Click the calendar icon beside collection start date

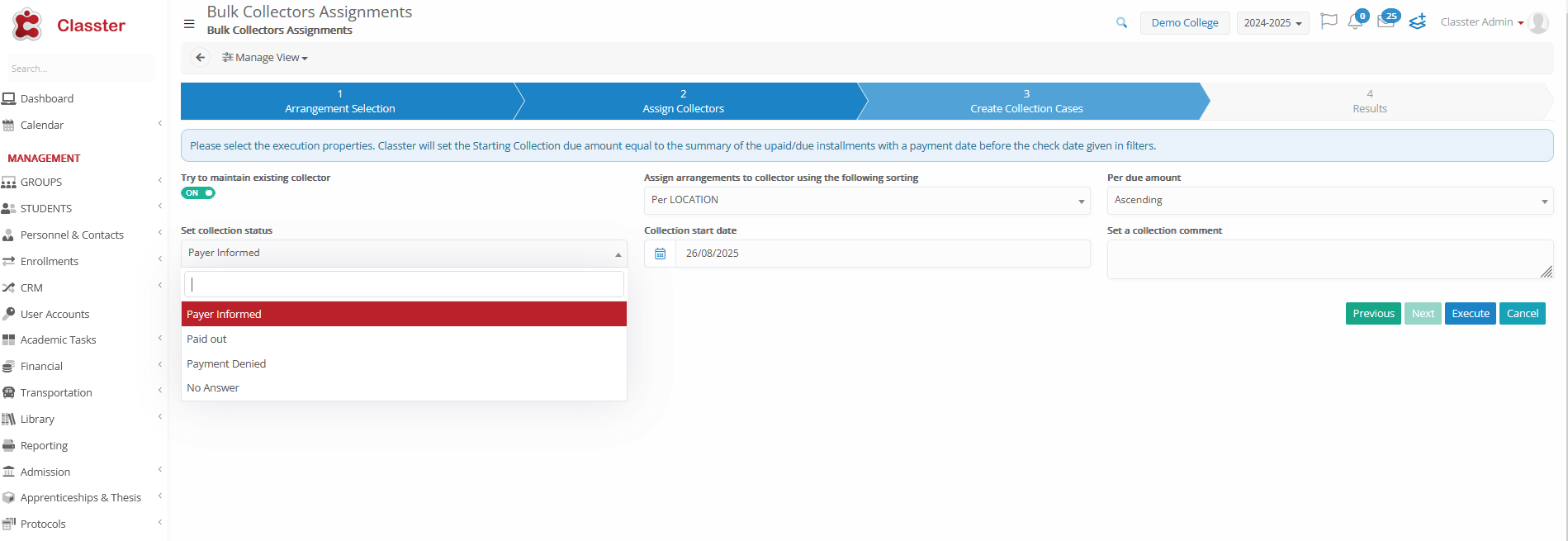click(660, 254)
